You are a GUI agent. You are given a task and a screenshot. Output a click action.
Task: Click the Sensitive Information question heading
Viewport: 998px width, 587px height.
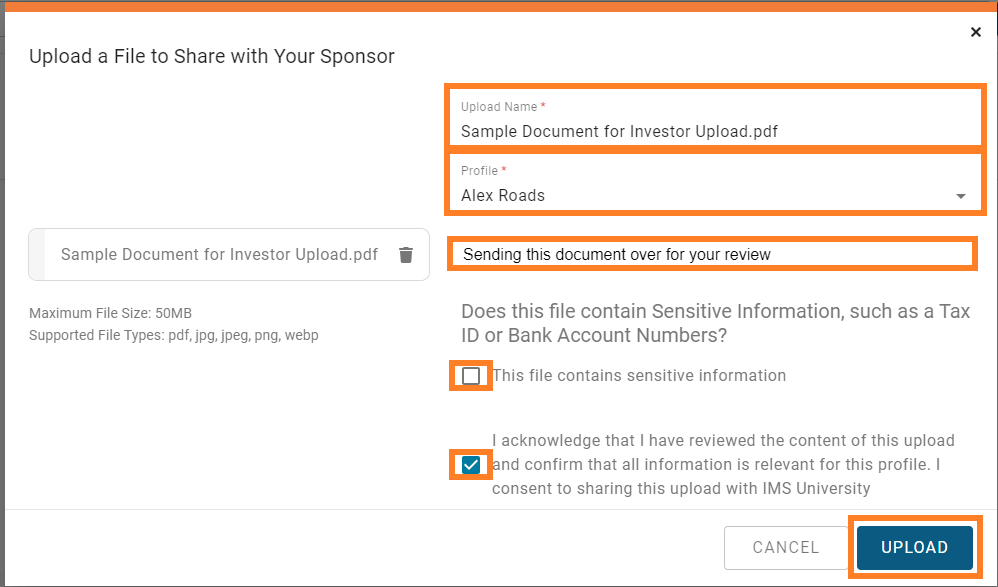point(715,323)
